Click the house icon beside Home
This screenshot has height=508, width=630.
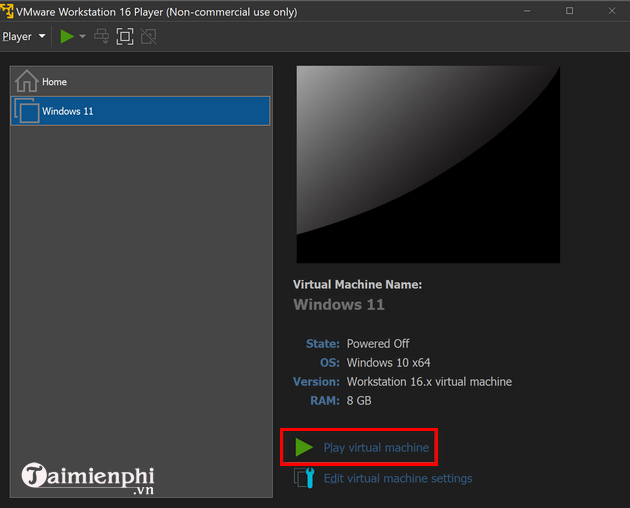pyautogui.click(x=27, y=81)
